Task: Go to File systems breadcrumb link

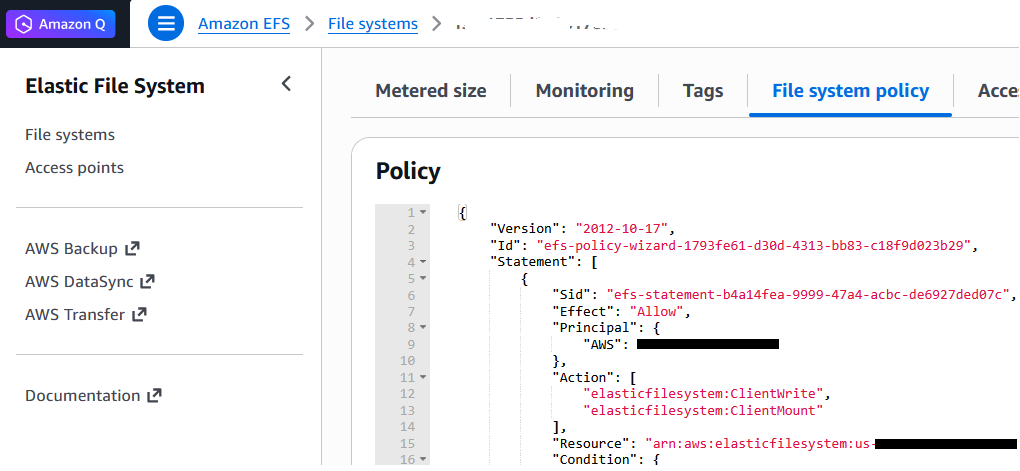Action: click(373, 24)
